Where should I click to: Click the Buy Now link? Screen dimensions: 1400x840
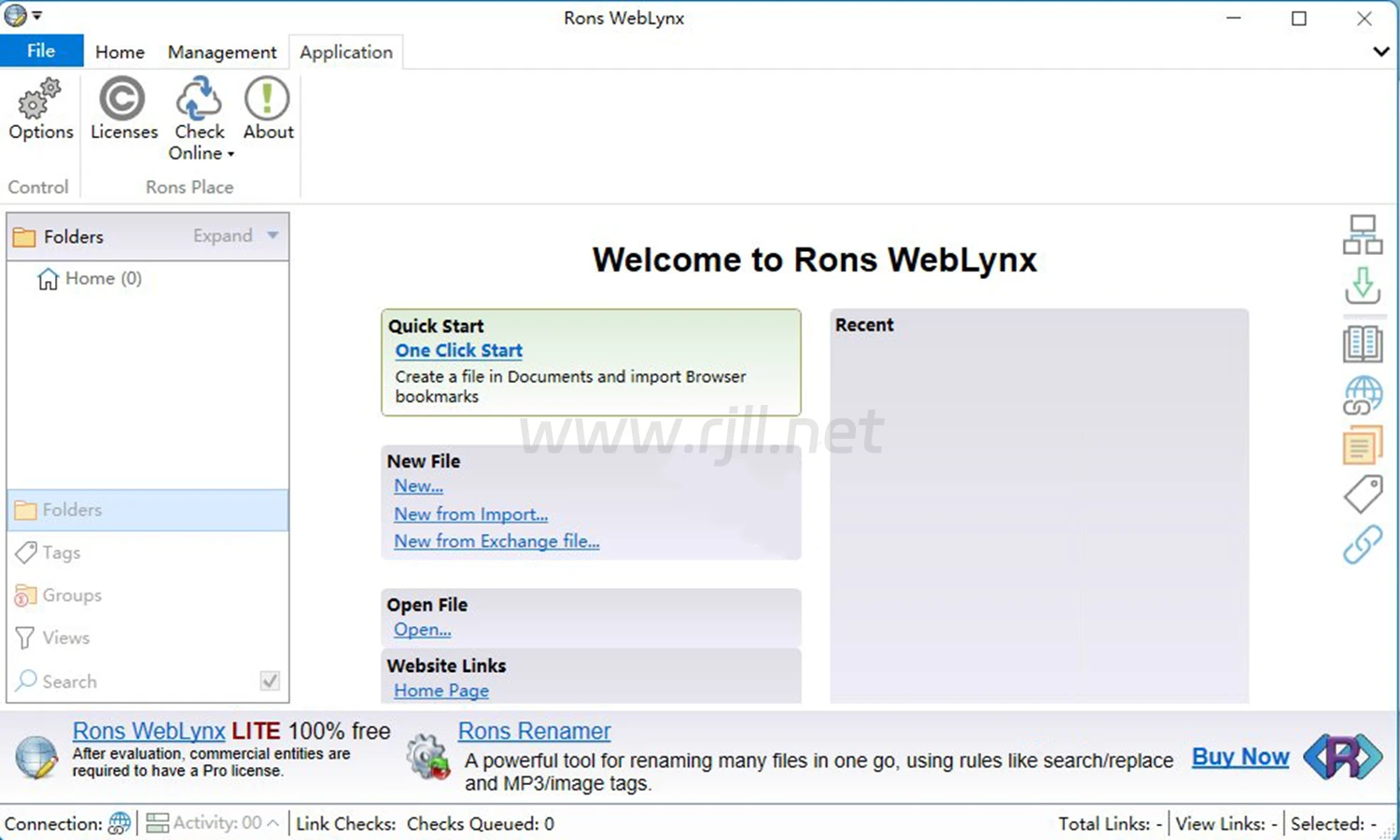click(1239, 757)
